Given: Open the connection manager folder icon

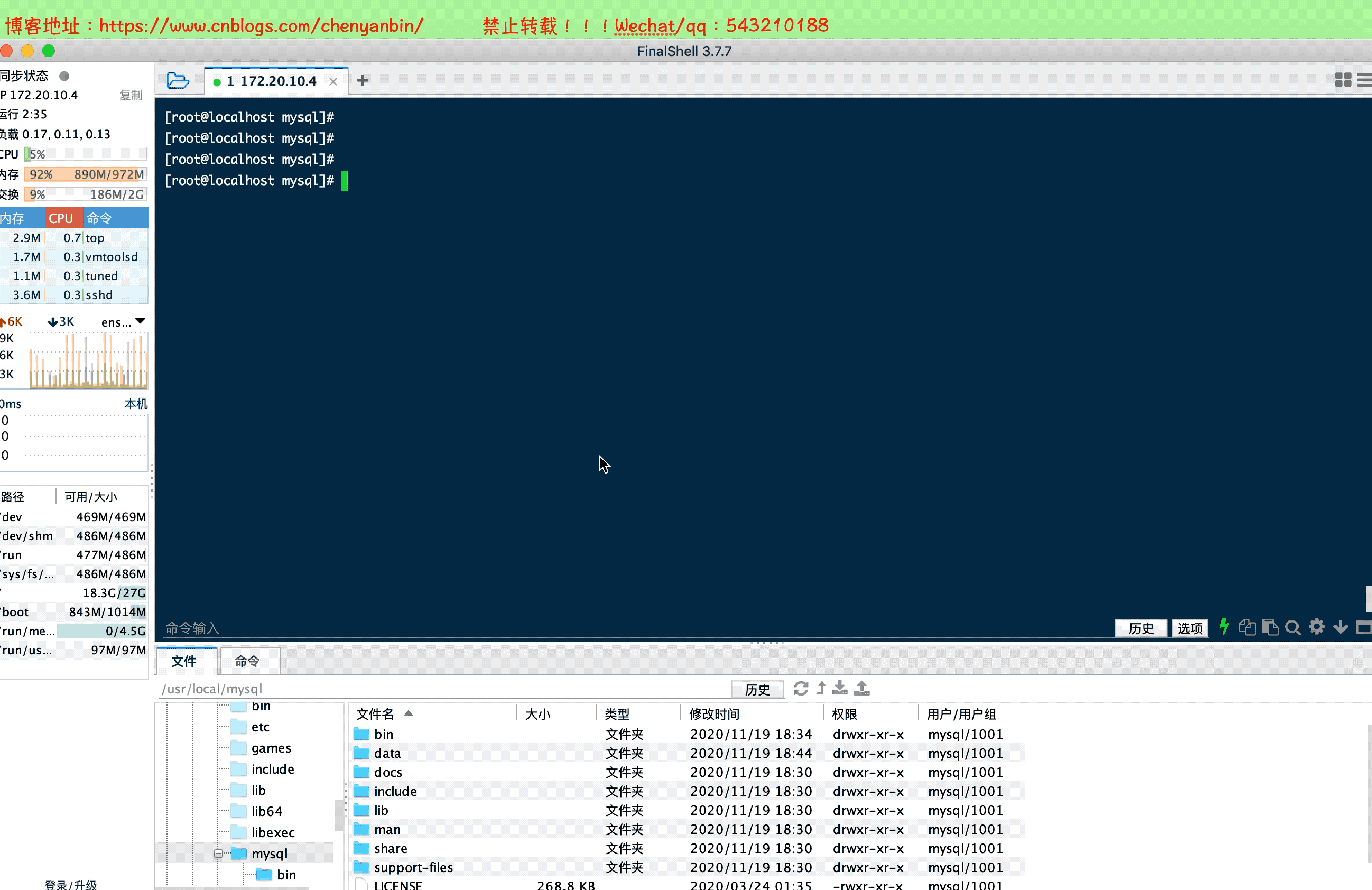Looking at the screenshot, I should [x=178, y=81].
